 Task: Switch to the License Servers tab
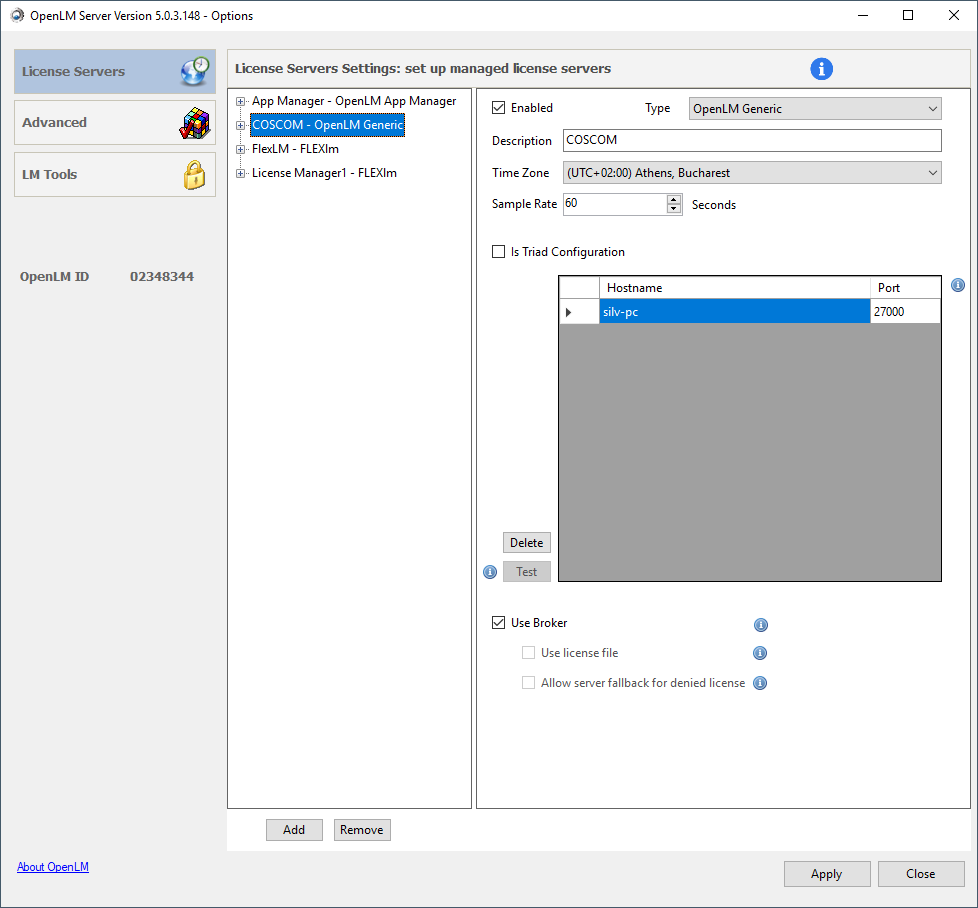tap(115, 72)
